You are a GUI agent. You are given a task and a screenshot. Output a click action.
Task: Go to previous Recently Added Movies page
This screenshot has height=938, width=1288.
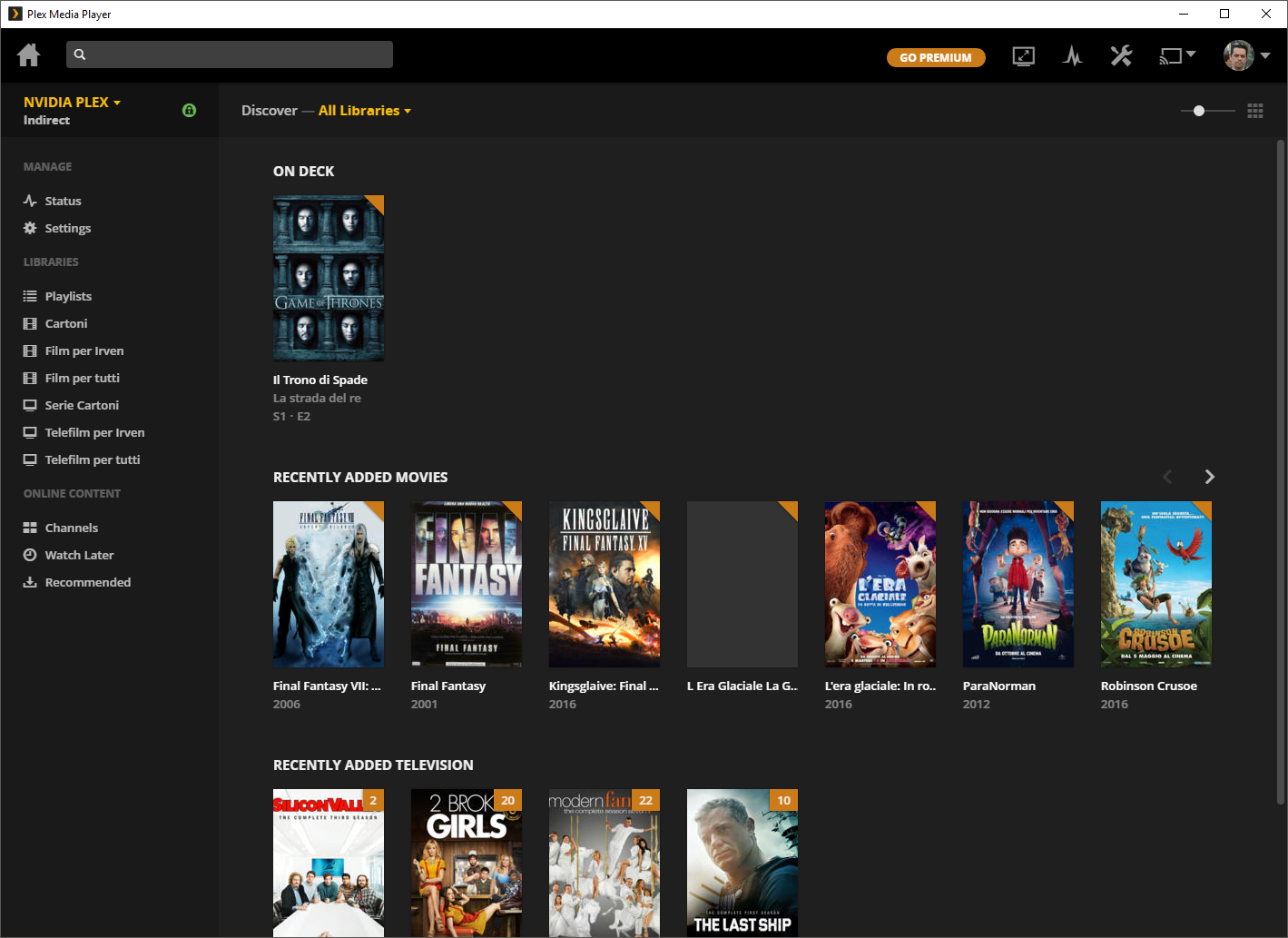[x=1167, y=477]
